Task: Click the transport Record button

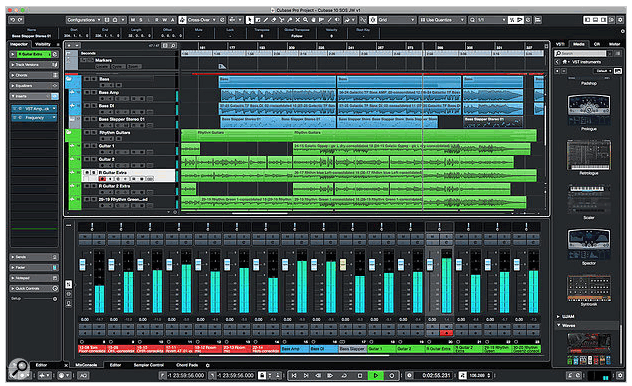Action: click(x=391, y=375)
